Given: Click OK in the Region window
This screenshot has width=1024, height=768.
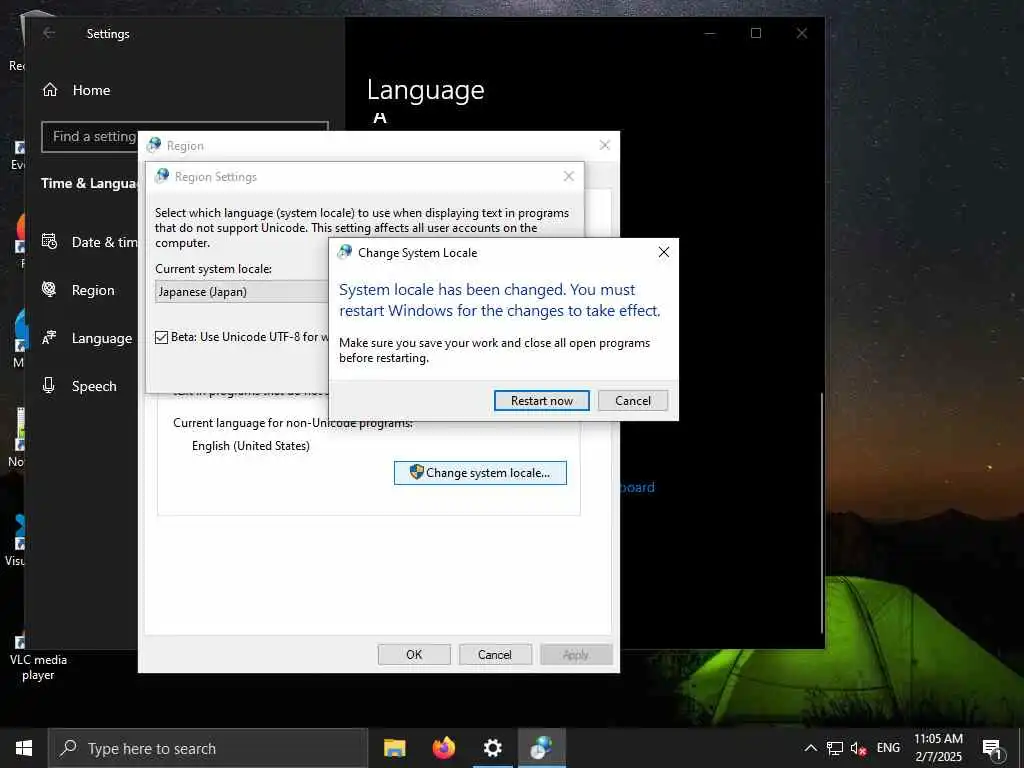Looking at the screenshot, I should click(x=414, y=654).
